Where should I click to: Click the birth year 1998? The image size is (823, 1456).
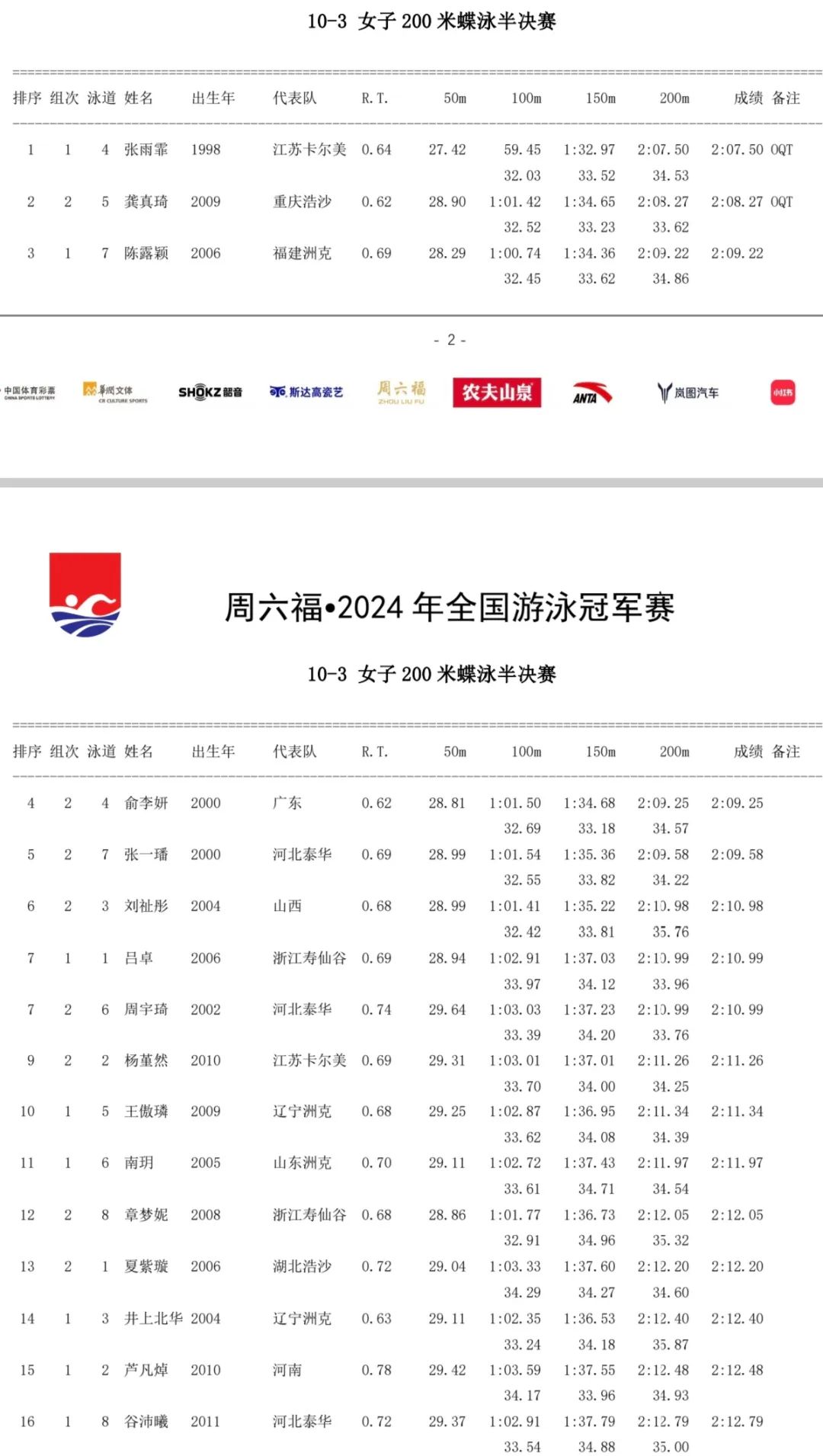[x=206, y=149]
